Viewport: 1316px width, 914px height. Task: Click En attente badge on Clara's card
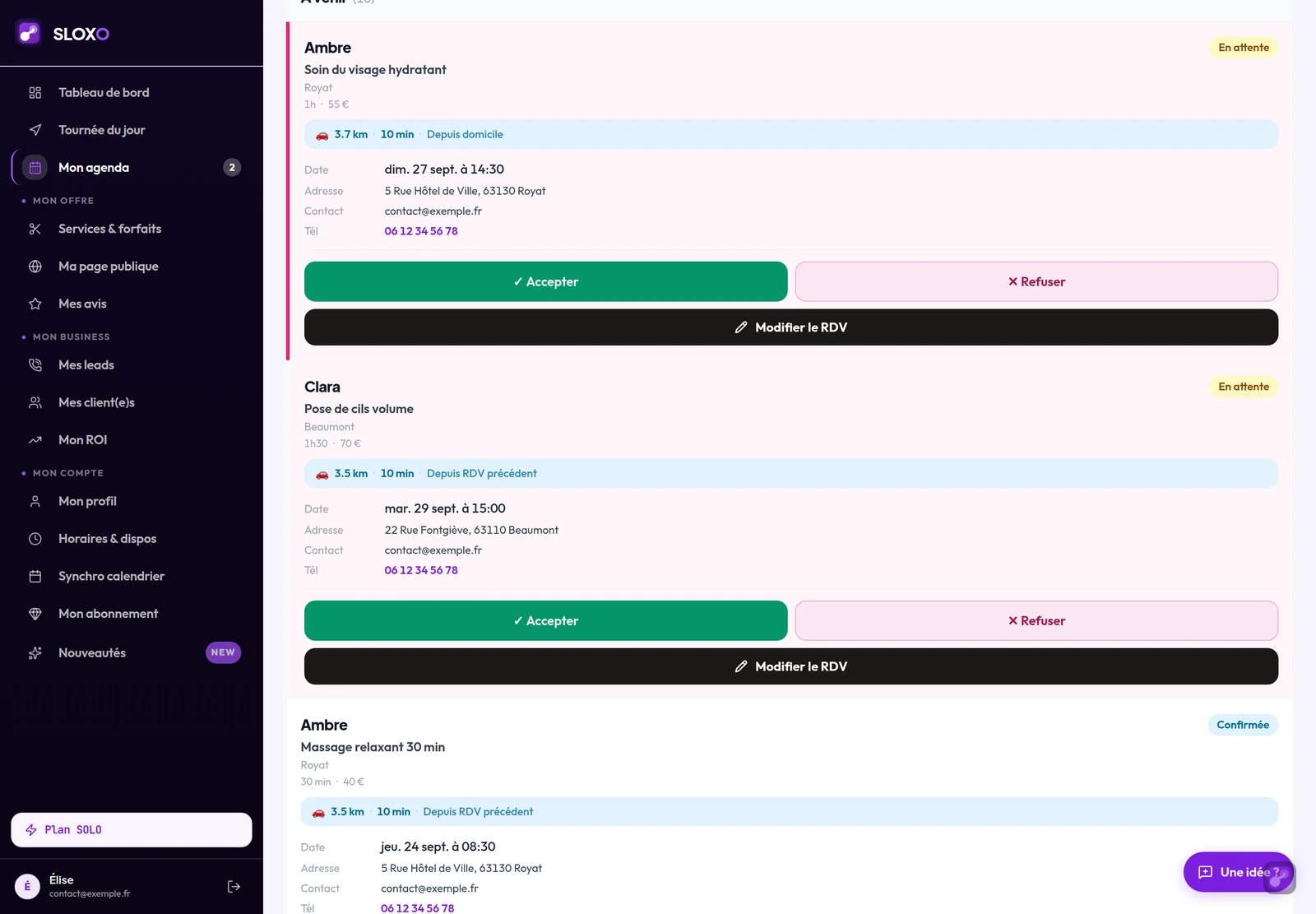click(1244, 387)
